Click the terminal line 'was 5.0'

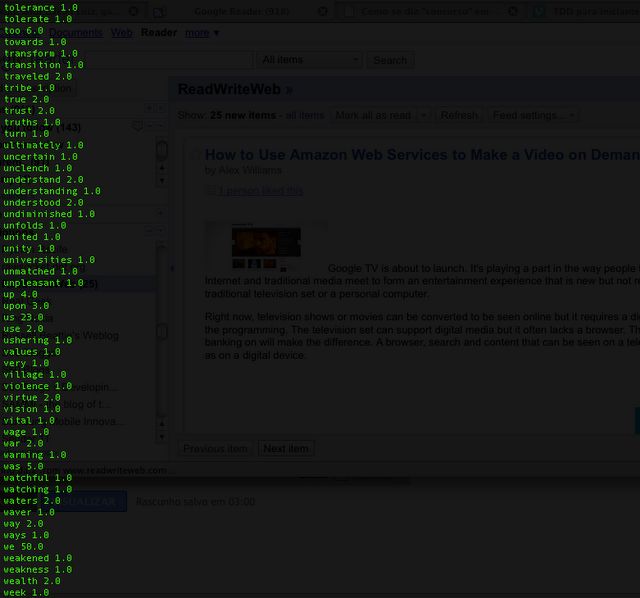(x=24, y=466)
